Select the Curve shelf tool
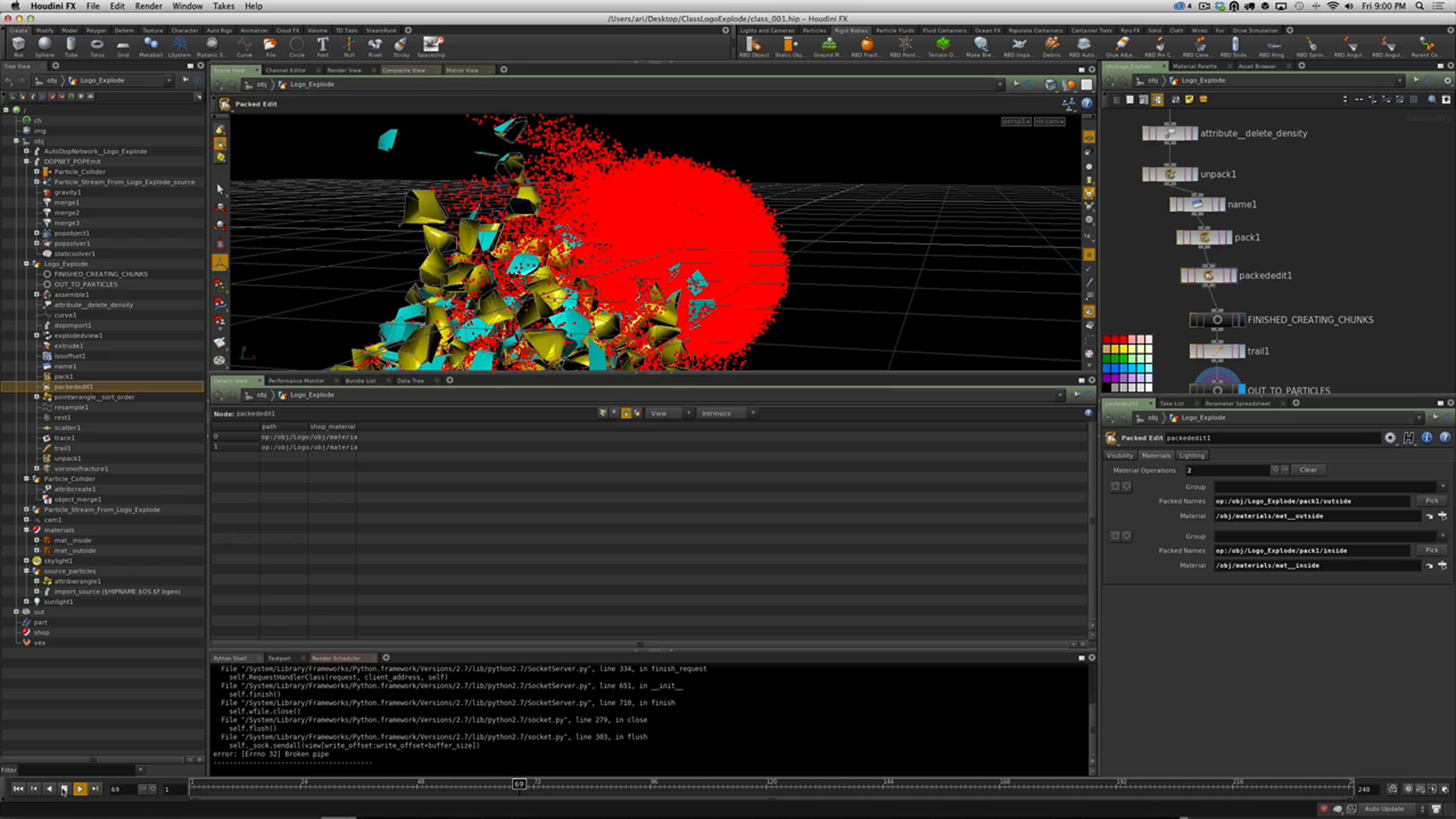The height and width of the screenshot is (819, 1456). (x=244, y=47)
